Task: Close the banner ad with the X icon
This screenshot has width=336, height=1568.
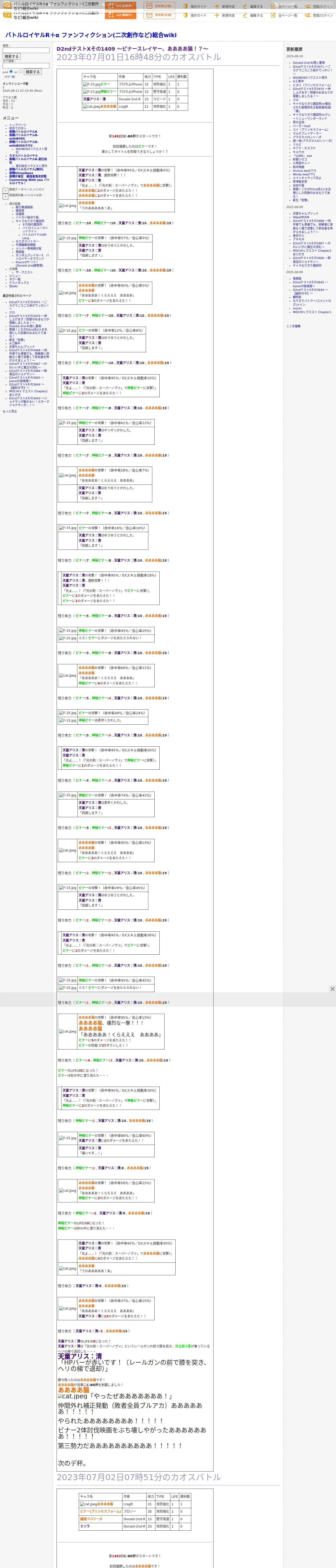Action: pyautogui.click(x=332, y=989)
